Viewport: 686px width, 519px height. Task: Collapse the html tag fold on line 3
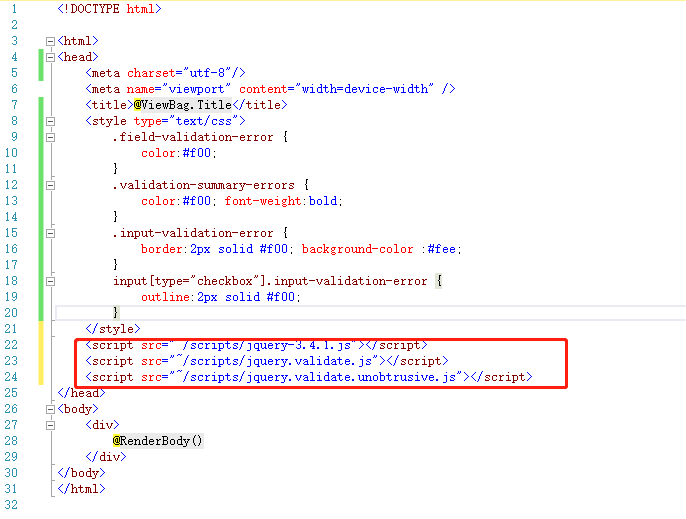click(50, 42)
